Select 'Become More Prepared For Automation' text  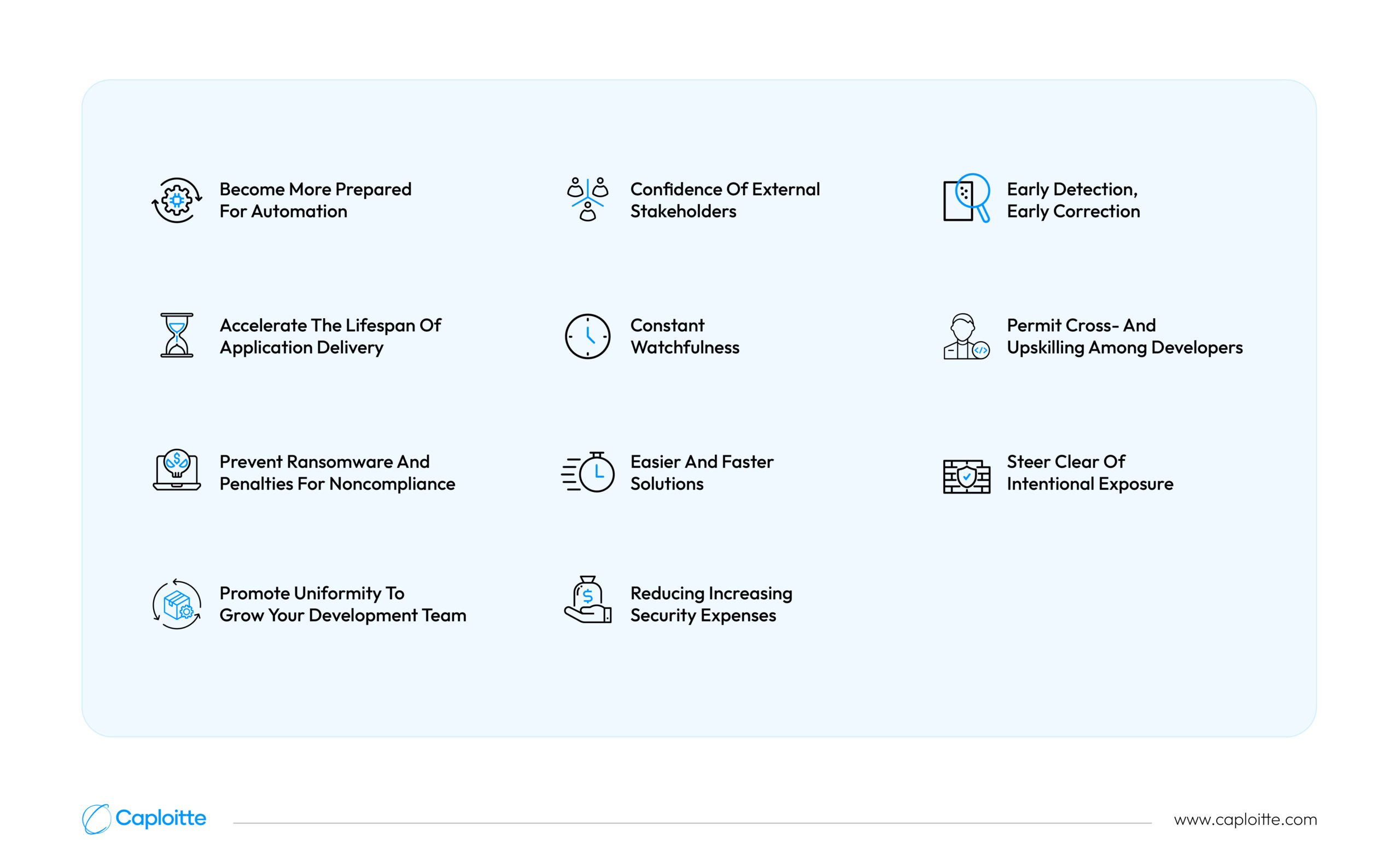pyautogui.click(x=315, y=200)
